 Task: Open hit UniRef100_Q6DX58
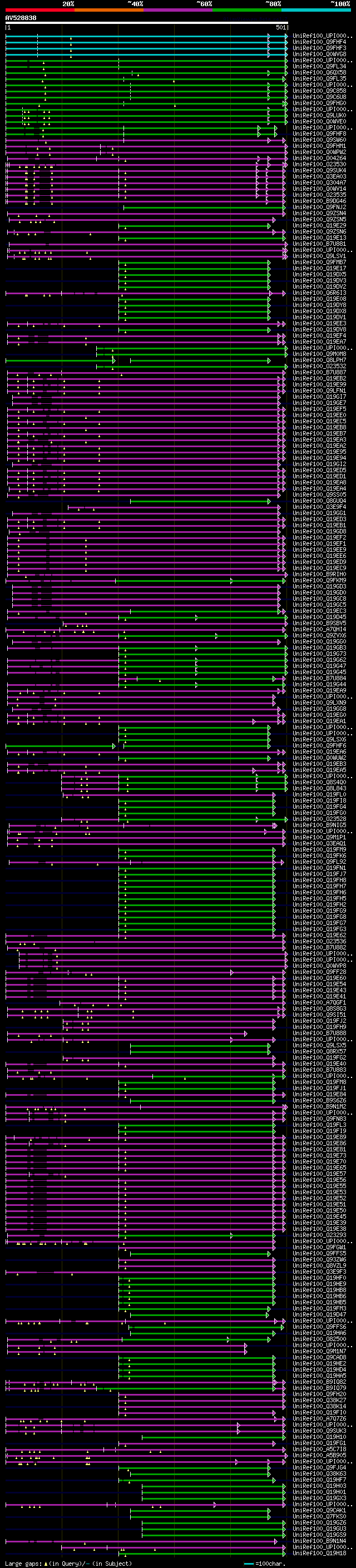point(319,72)
